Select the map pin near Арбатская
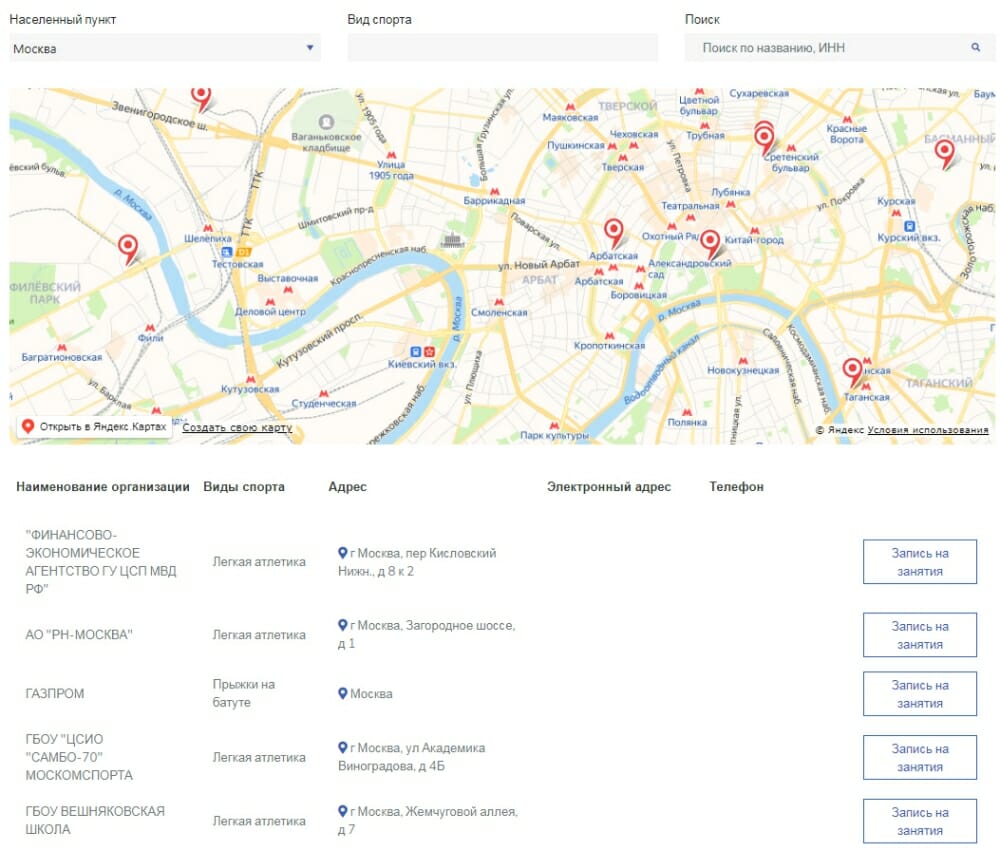Image resolution: width=1000 pixels, height=851 pixels. pyautogui.click(x=614, y=233)
